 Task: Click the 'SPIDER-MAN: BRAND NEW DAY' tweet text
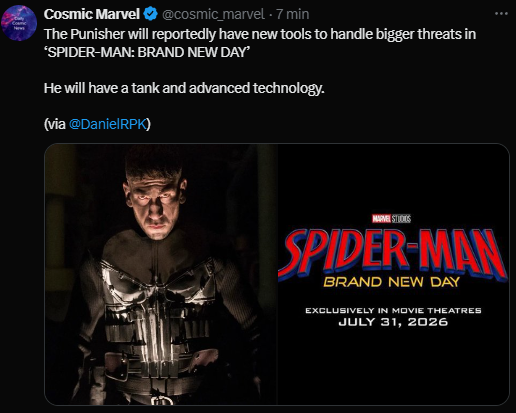[x=147, y=52]
